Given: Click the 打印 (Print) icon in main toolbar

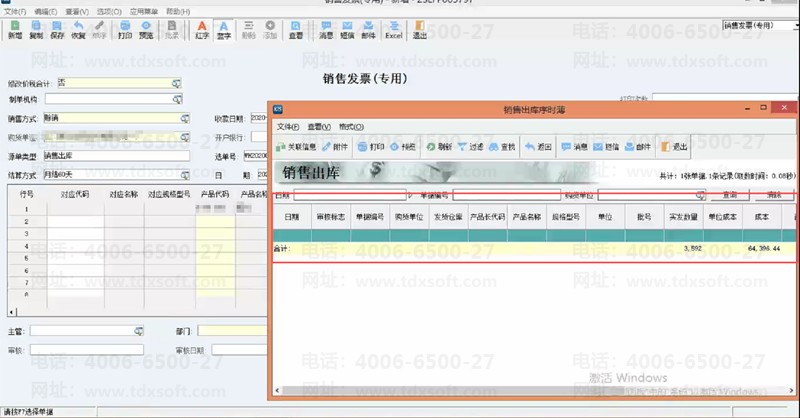Looking at the screenshot, I should pyautogui.click(x=125, y=29).
